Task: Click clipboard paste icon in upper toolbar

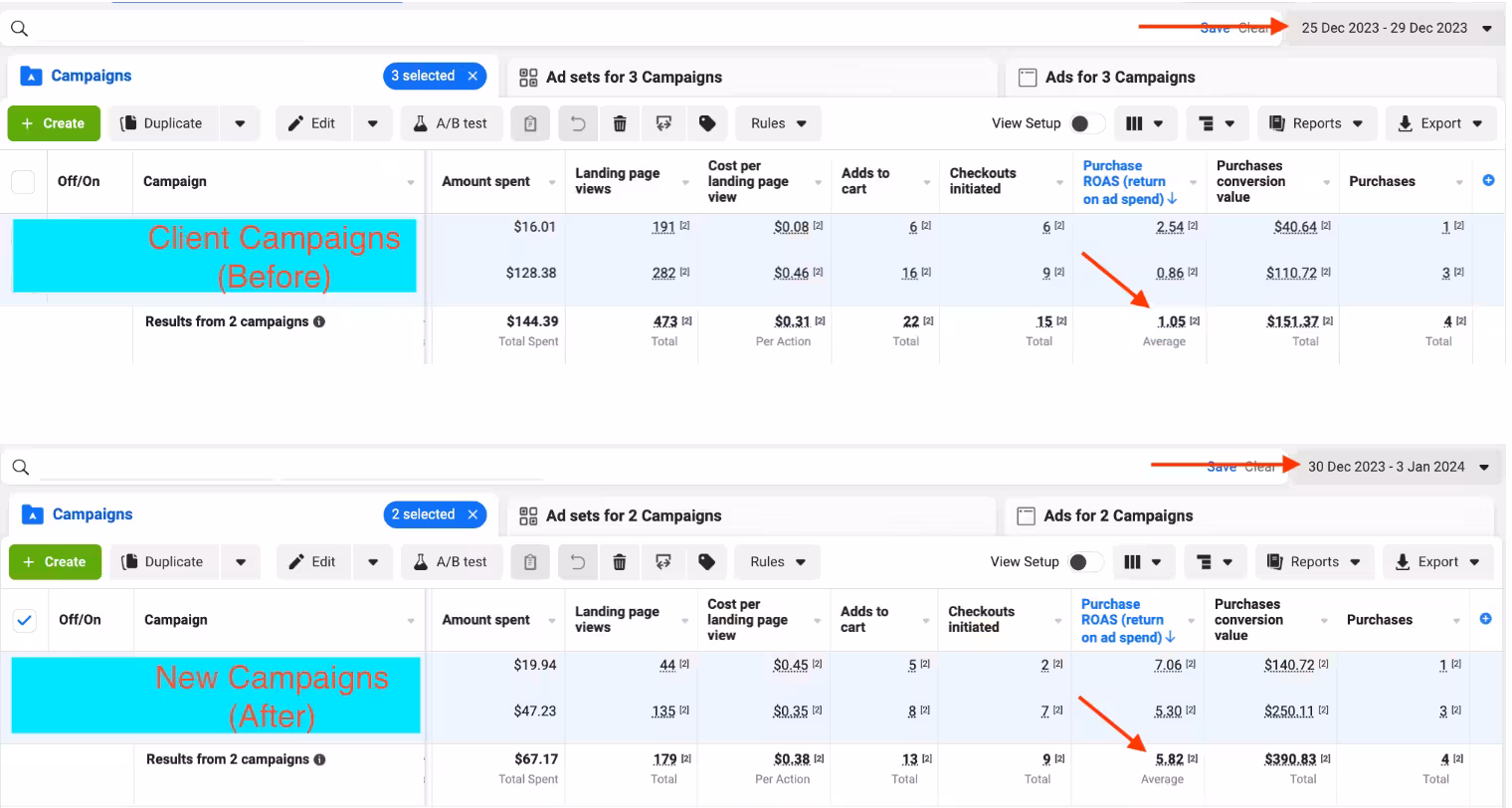Action: pos(530,123)
